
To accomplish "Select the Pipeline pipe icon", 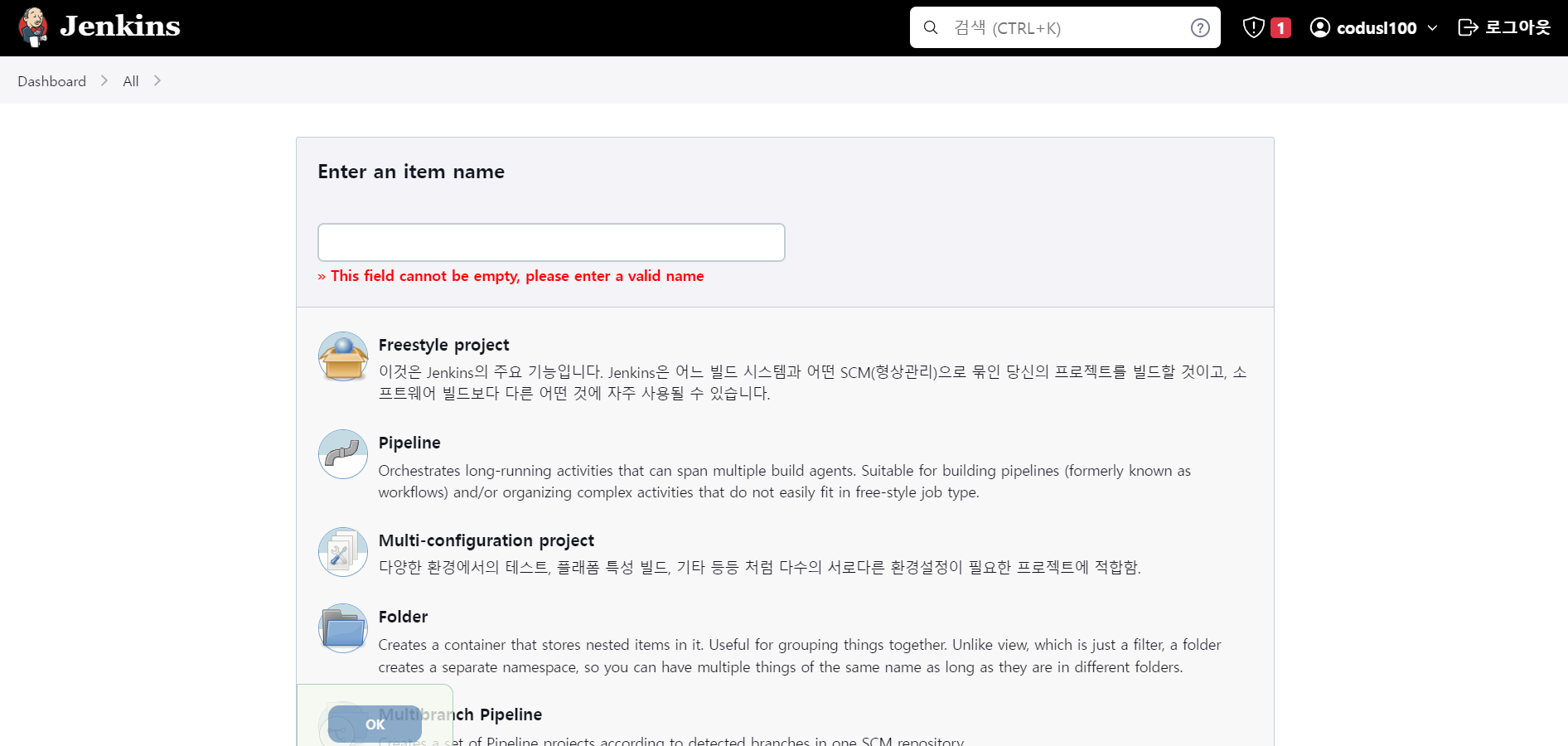I will coord(343,454).
